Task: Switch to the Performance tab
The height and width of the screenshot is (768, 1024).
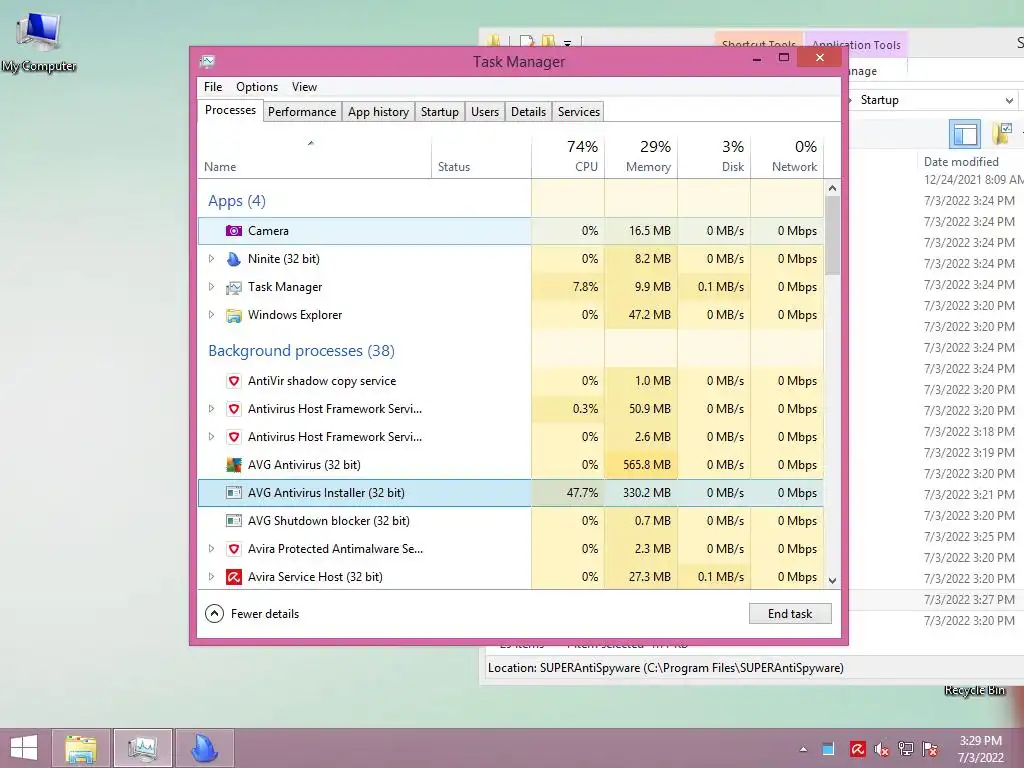Action: 302,112
